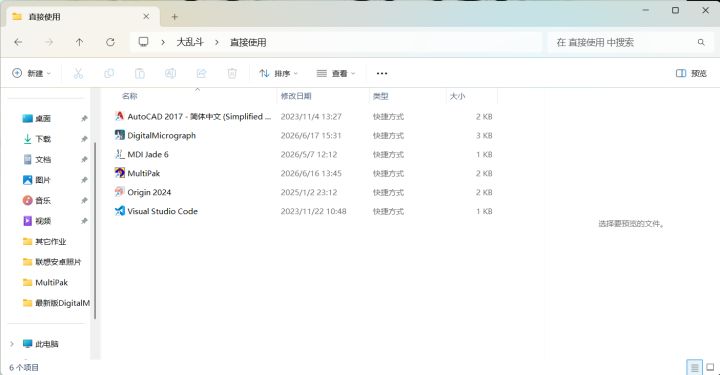Screen dimensions: 720x375
Task: Select the file name Origin 2024
Action: (149, 192)
